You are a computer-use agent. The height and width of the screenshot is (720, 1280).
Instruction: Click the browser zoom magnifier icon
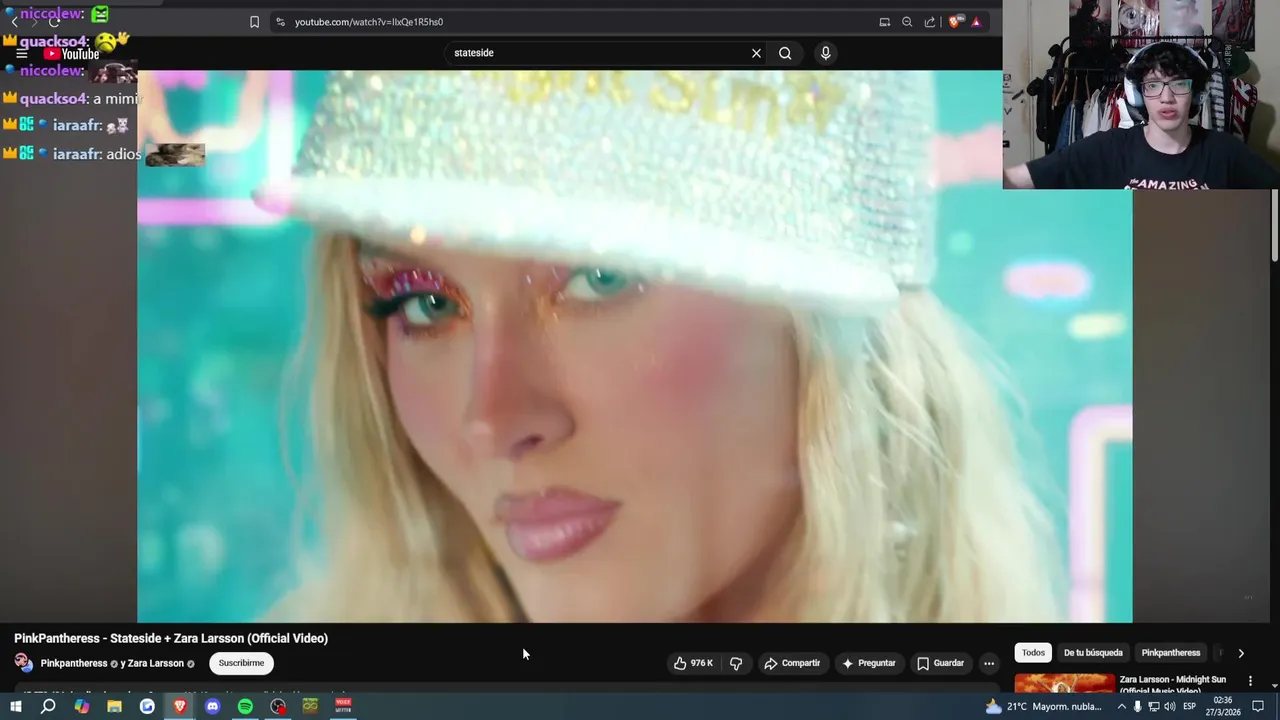click(907, 22)
